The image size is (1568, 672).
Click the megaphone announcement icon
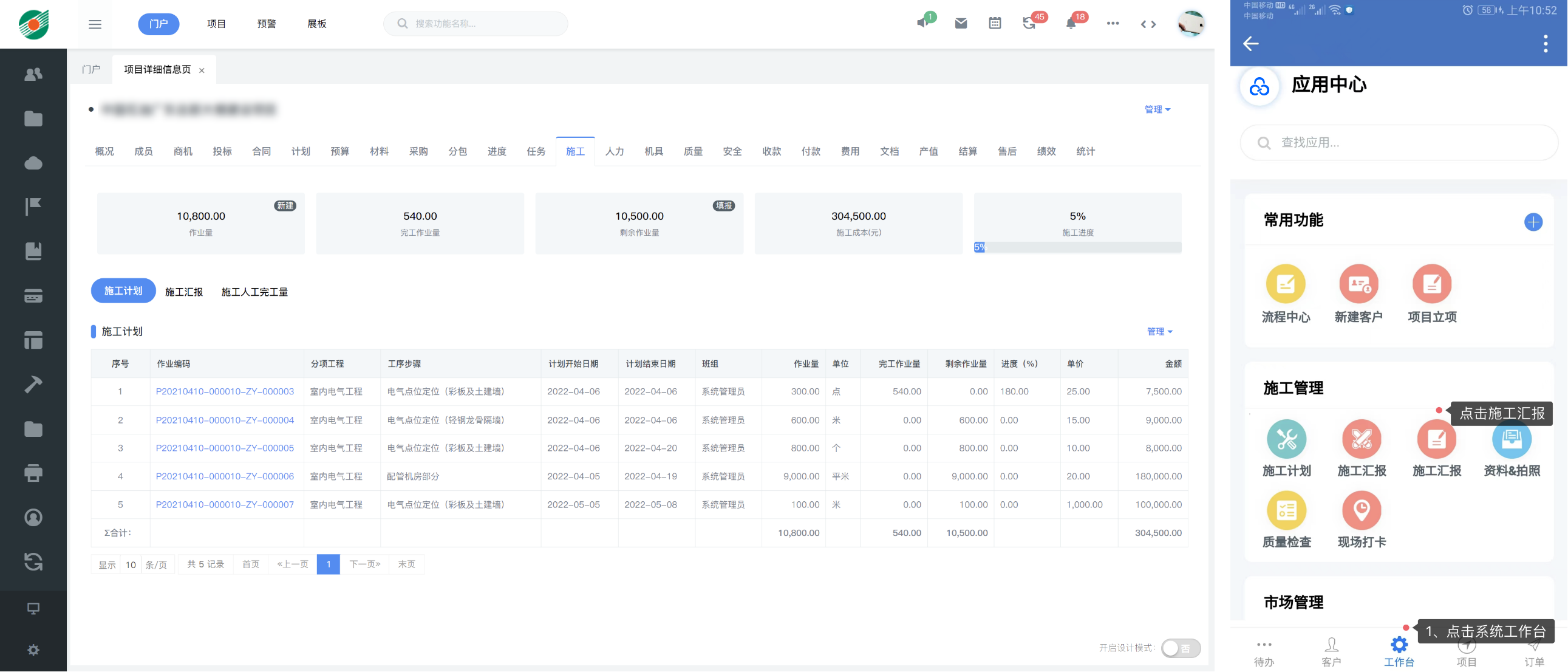point(923,23)
